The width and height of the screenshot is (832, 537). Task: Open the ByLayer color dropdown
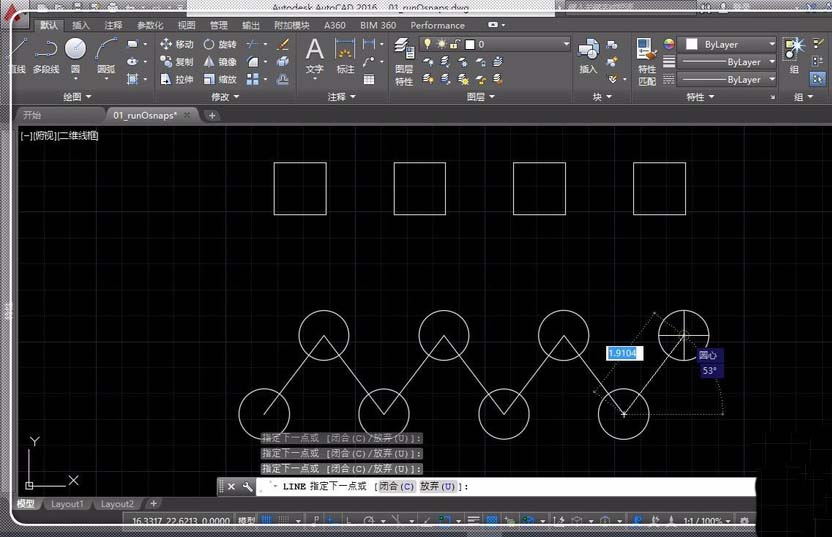[x=728, y=45]
